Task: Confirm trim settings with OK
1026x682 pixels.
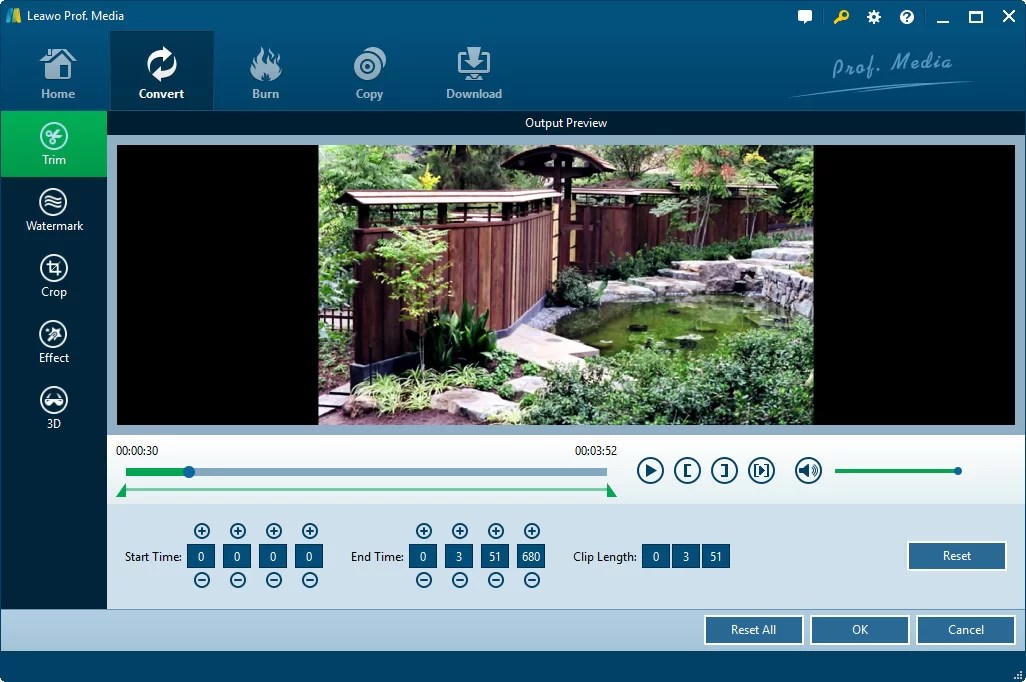Action: 859,629
